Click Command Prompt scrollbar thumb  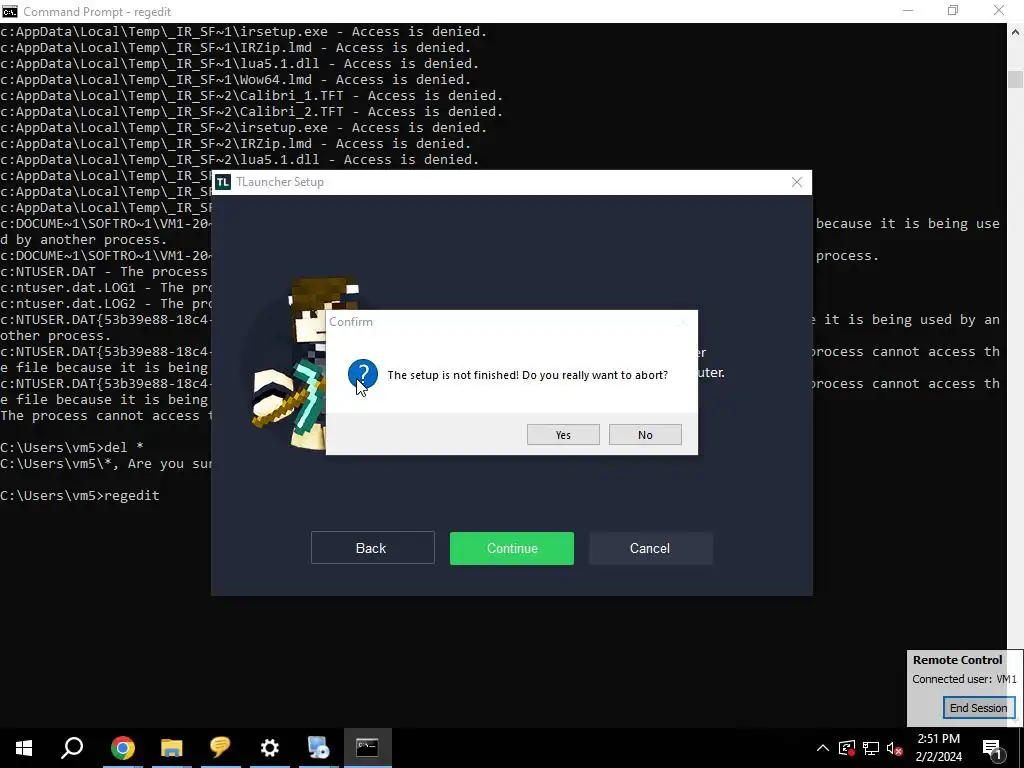click(x=1015, y=78)
